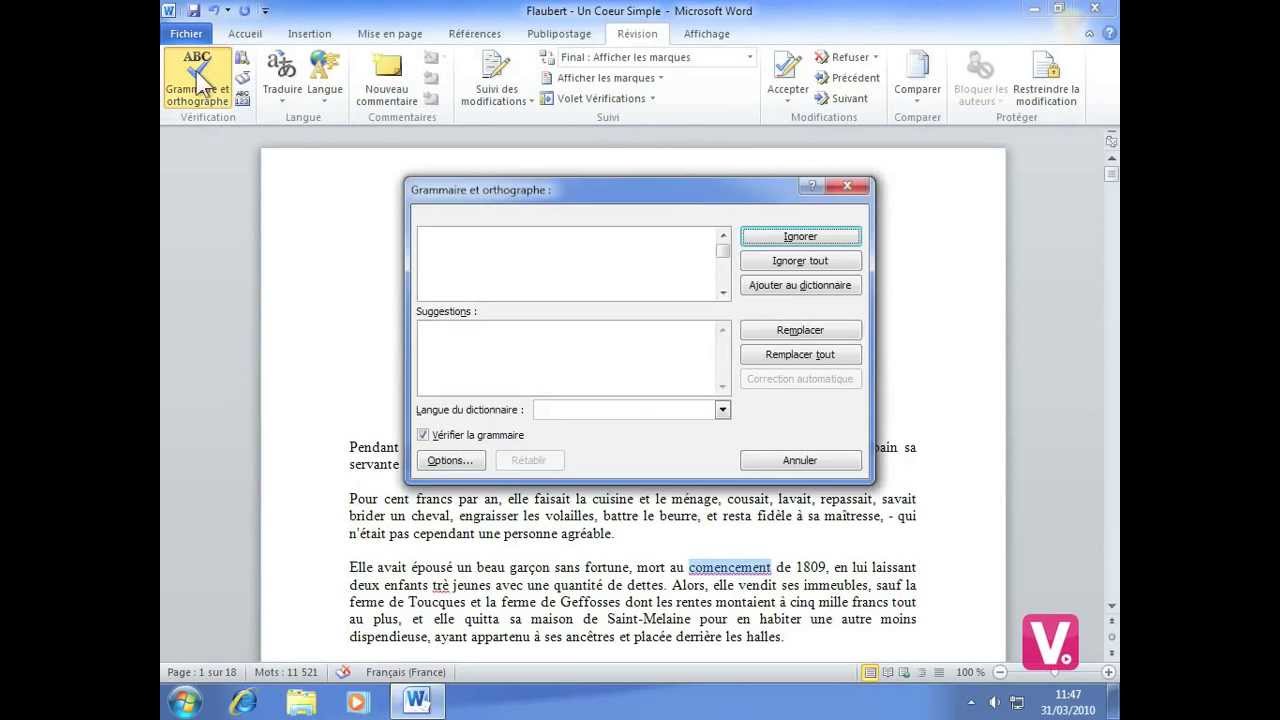Open the Fichier tab
The width and height of the screenshot is (1280, 720).
click(186, 34)
